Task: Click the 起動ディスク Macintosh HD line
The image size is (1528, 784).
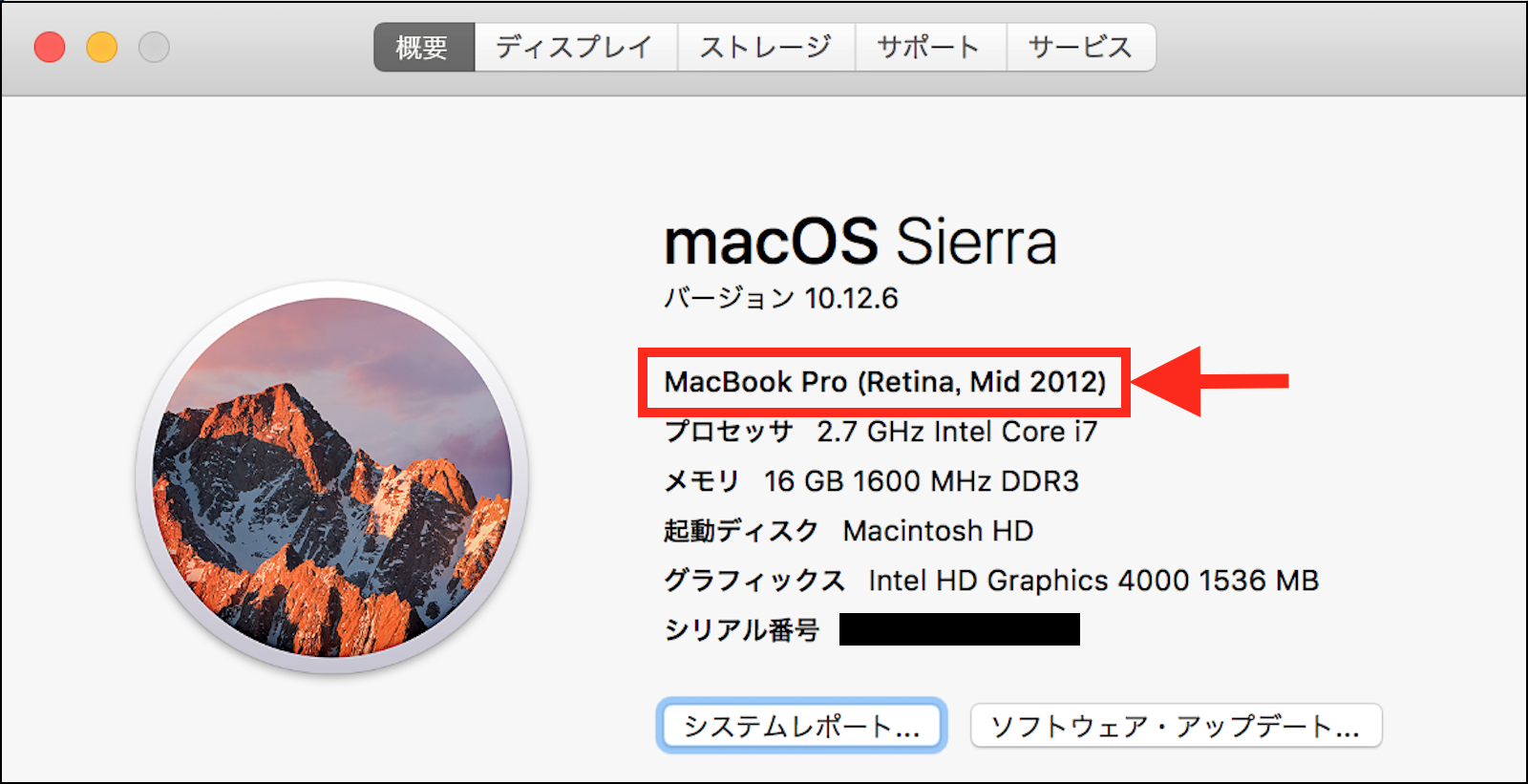Action: tap(848, 531)
